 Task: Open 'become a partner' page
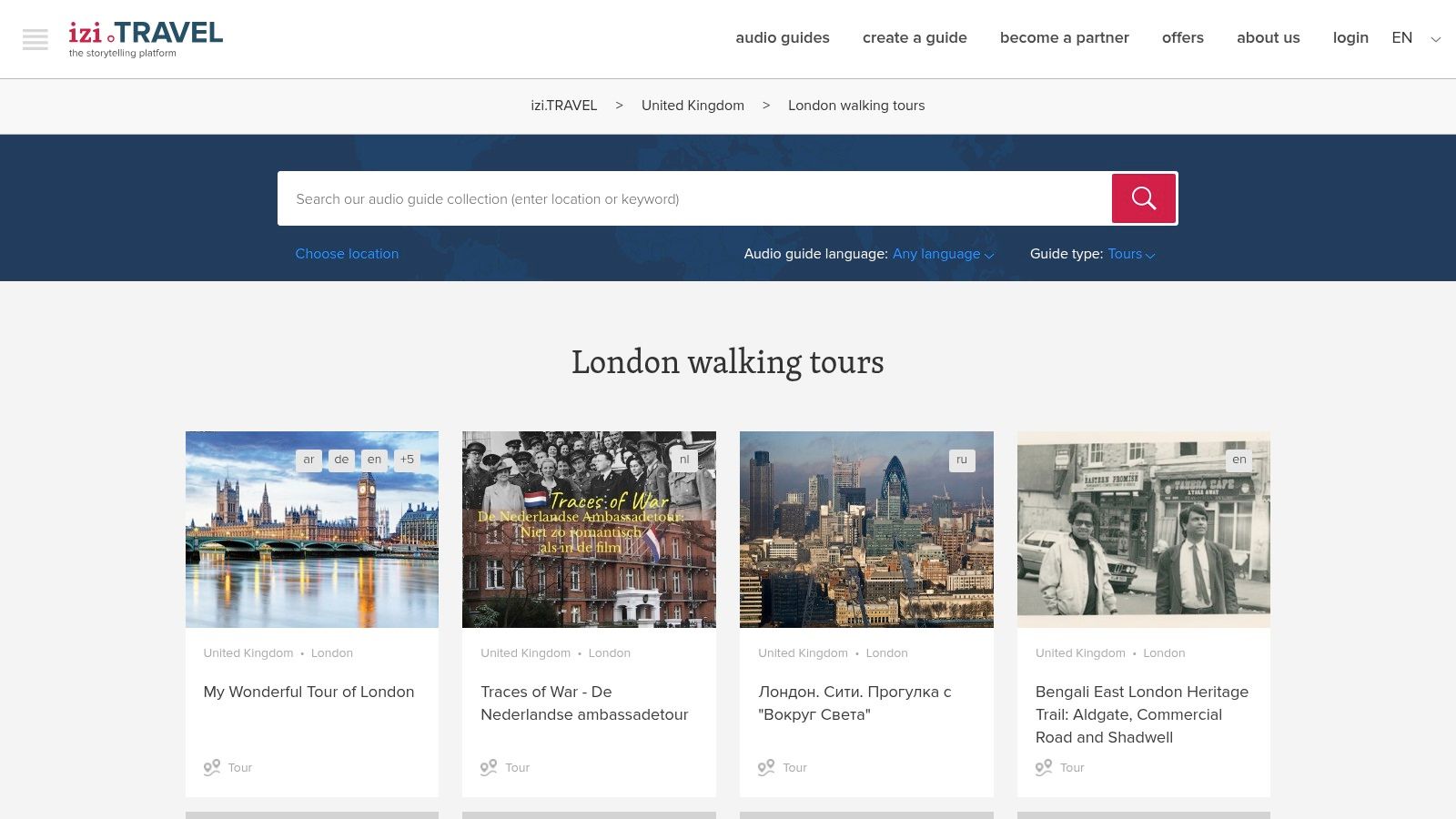coord(1065,38)
